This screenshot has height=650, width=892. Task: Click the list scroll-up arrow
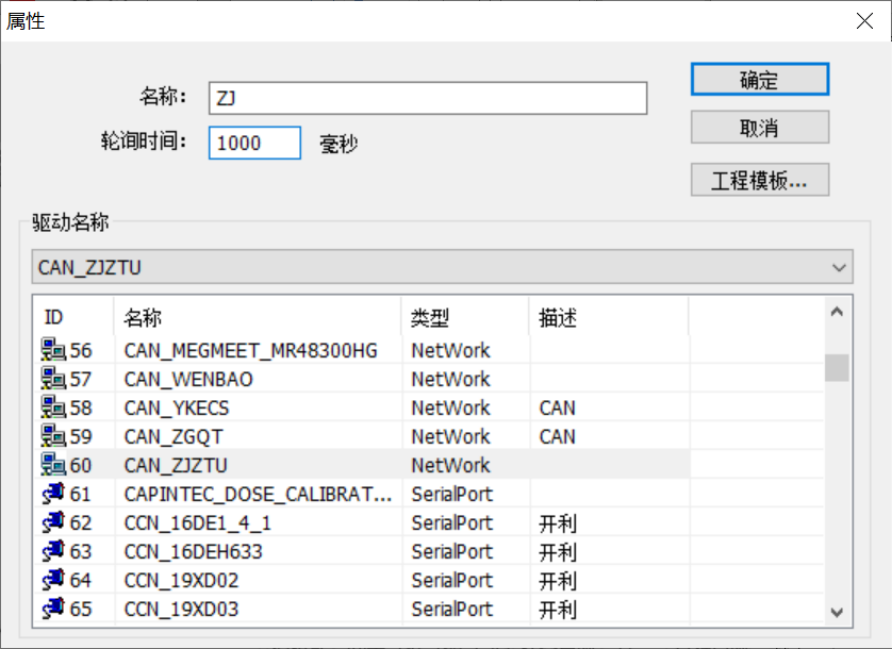[836, 312]
